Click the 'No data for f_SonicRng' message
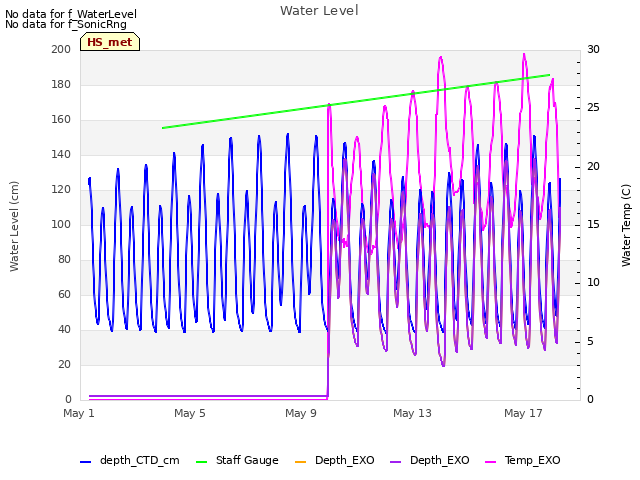This screenshot has height=480, width=640. click(x=66, y=24)
